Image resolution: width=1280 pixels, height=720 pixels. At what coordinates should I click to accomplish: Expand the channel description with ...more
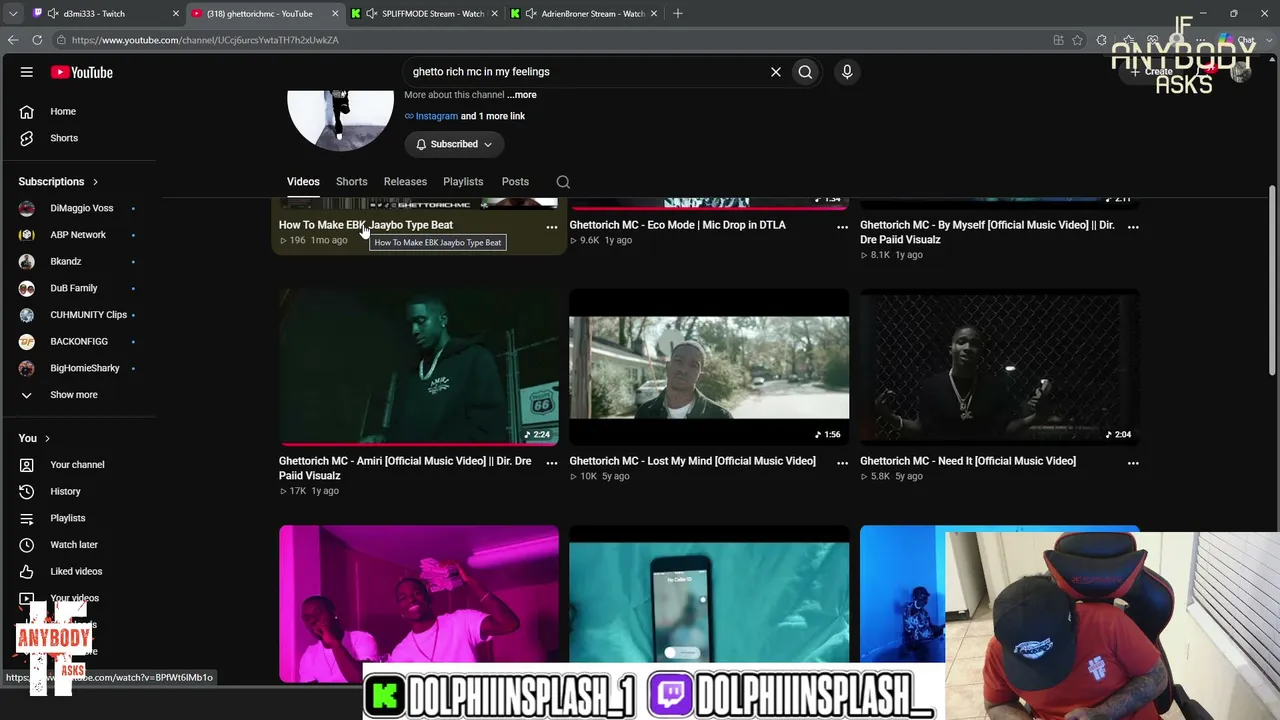(522, 95)
